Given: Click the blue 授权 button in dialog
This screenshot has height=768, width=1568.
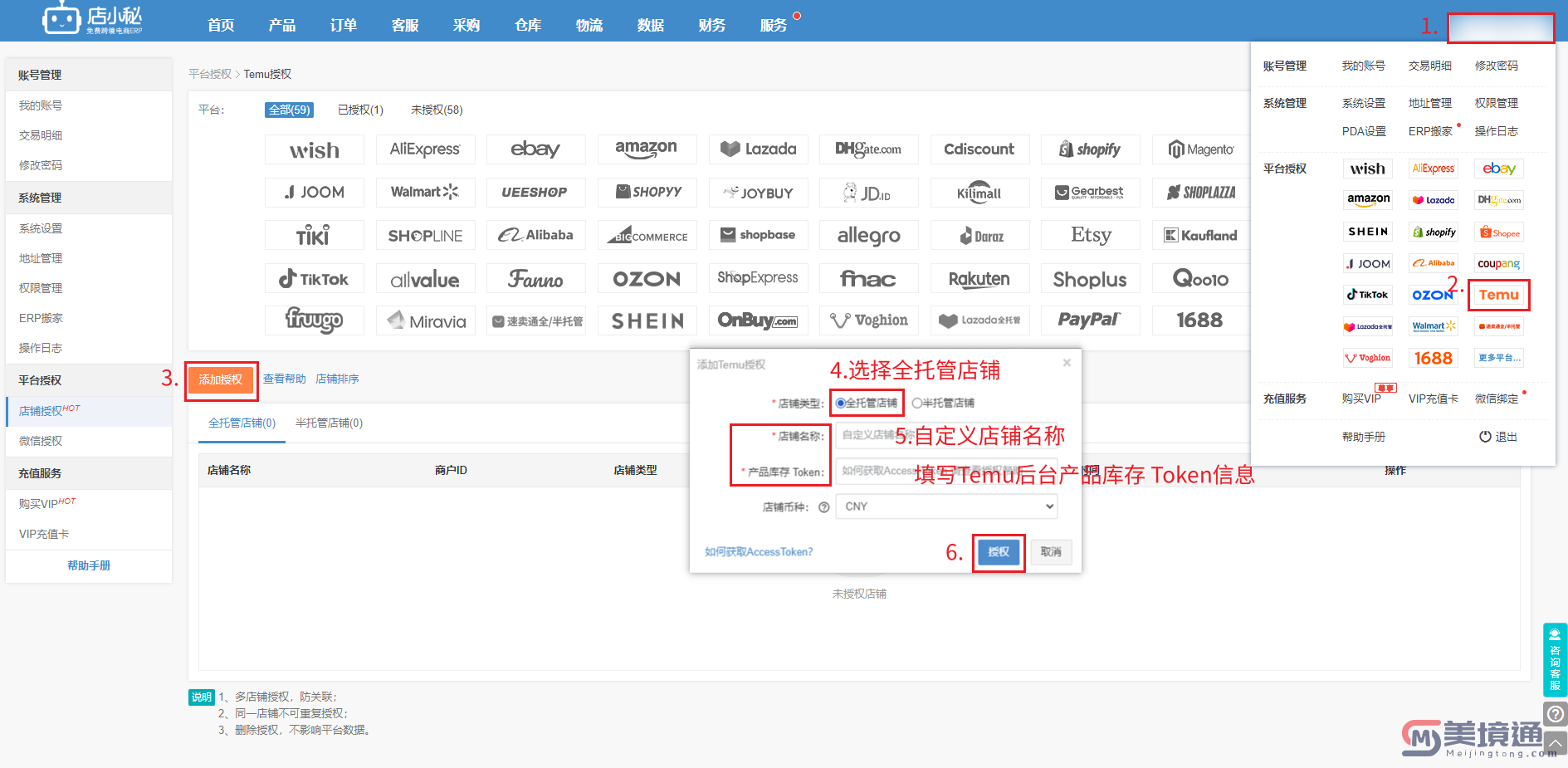Looking at the screenshot, I should [x=999, y=552].
